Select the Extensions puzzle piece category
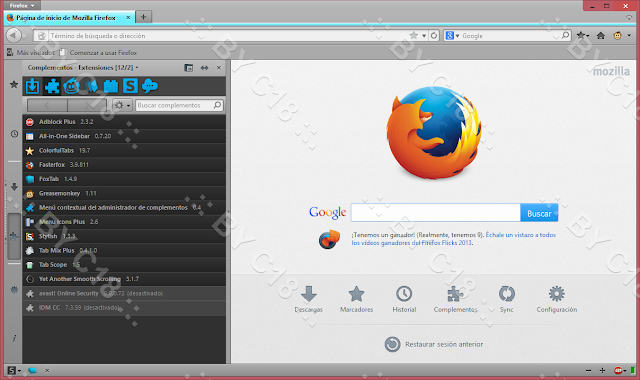This screenshot has width=640, height=380. tap(52, 86)
